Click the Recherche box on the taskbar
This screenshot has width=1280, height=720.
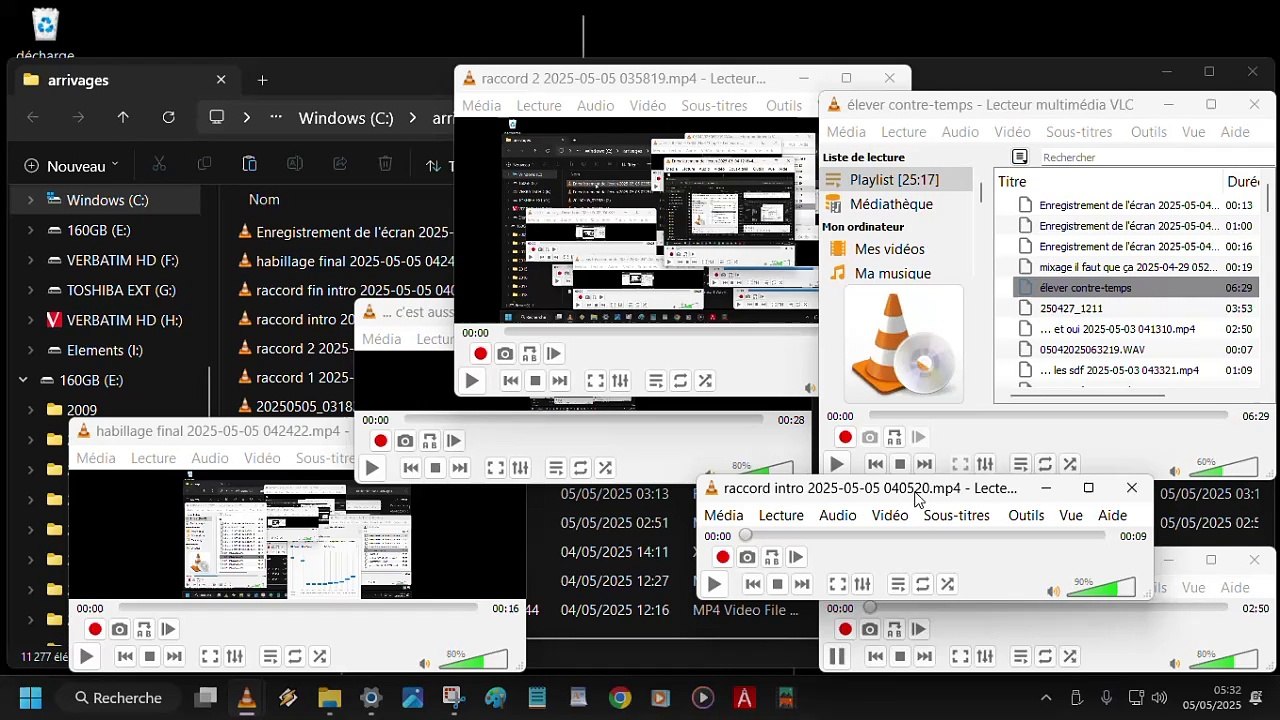119,698
